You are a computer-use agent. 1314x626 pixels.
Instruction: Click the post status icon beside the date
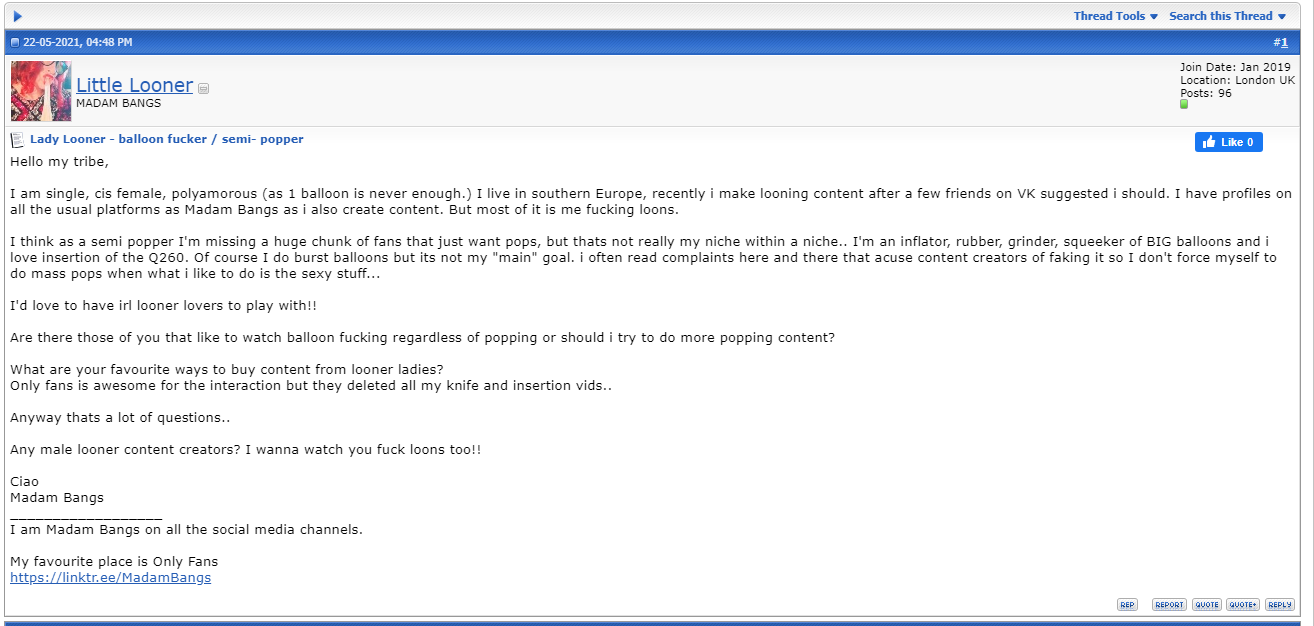[15, 43]
